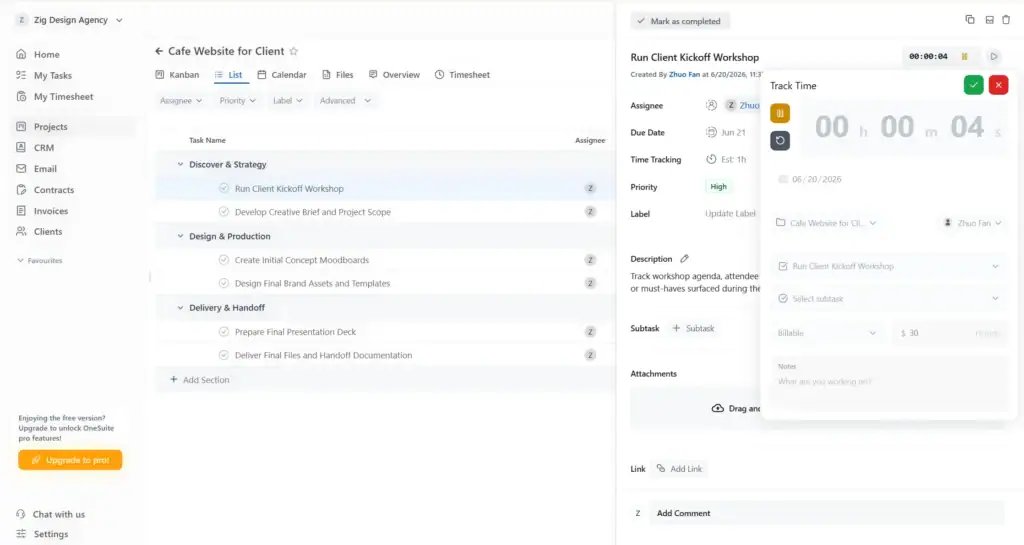Click the Time Tracking clock icon
This screenshot has width=1024, height=545.
[x=711, y=159]
